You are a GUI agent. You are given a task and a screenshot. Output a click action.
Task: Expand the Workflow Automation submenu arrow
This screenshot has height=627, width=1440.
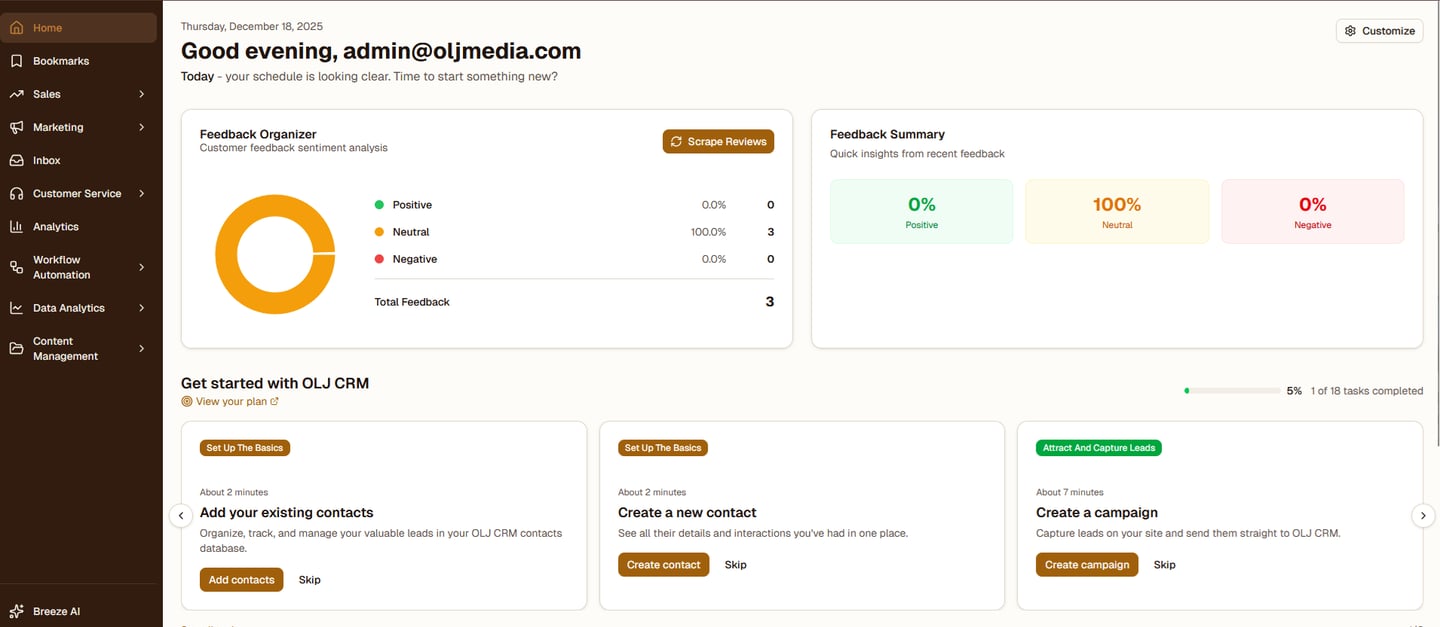[x=142, y=267]
